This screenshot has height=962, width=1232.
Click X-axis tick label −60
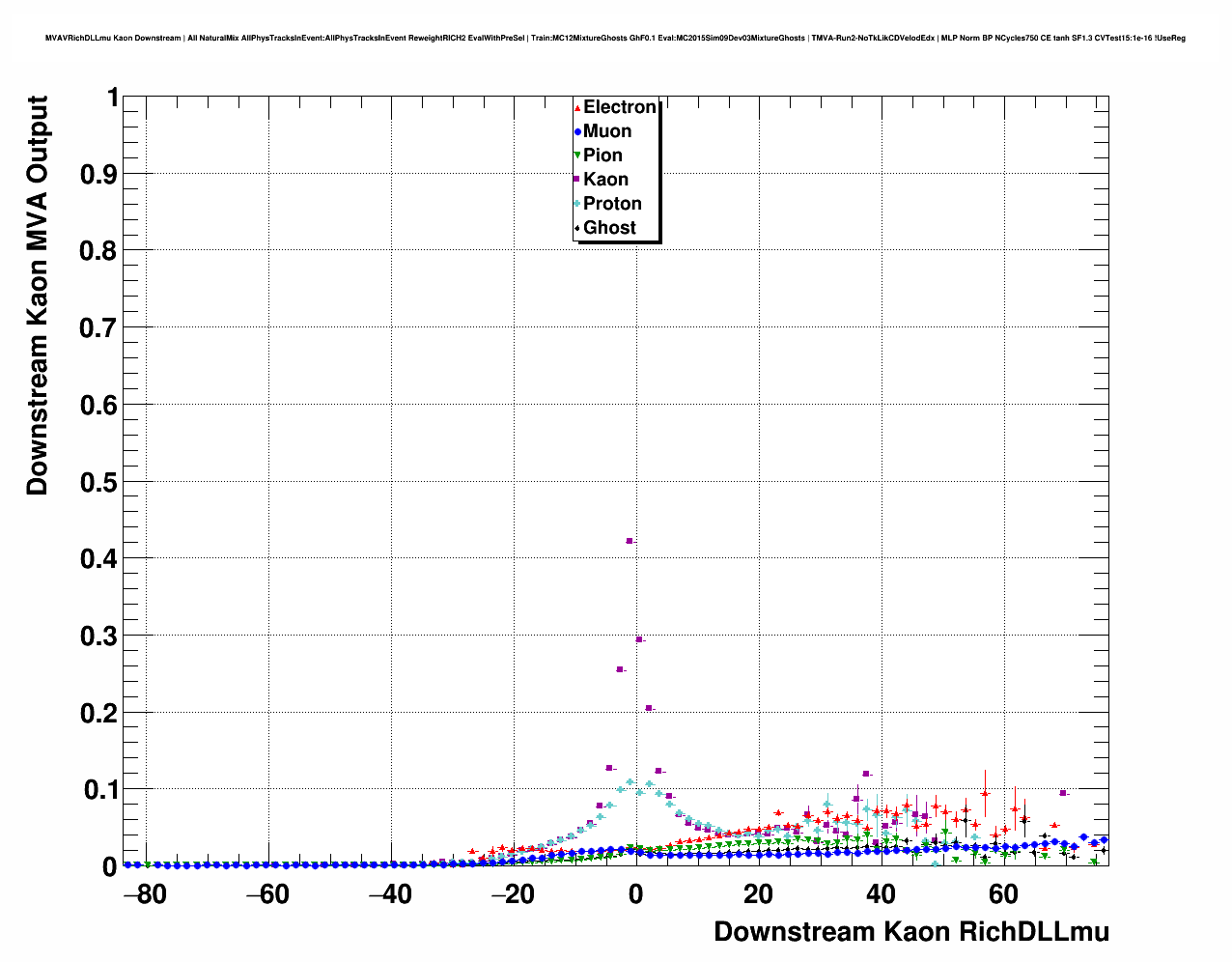point(267,894)
